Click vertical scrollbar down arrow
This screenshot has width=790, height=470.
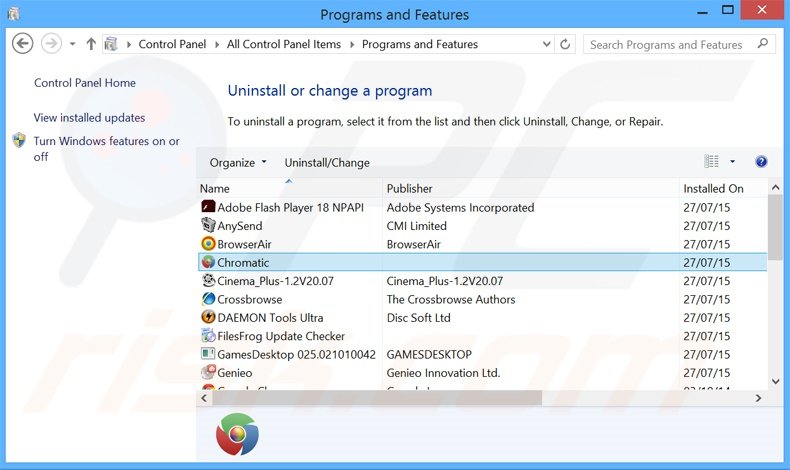click(x=775, y=382)
